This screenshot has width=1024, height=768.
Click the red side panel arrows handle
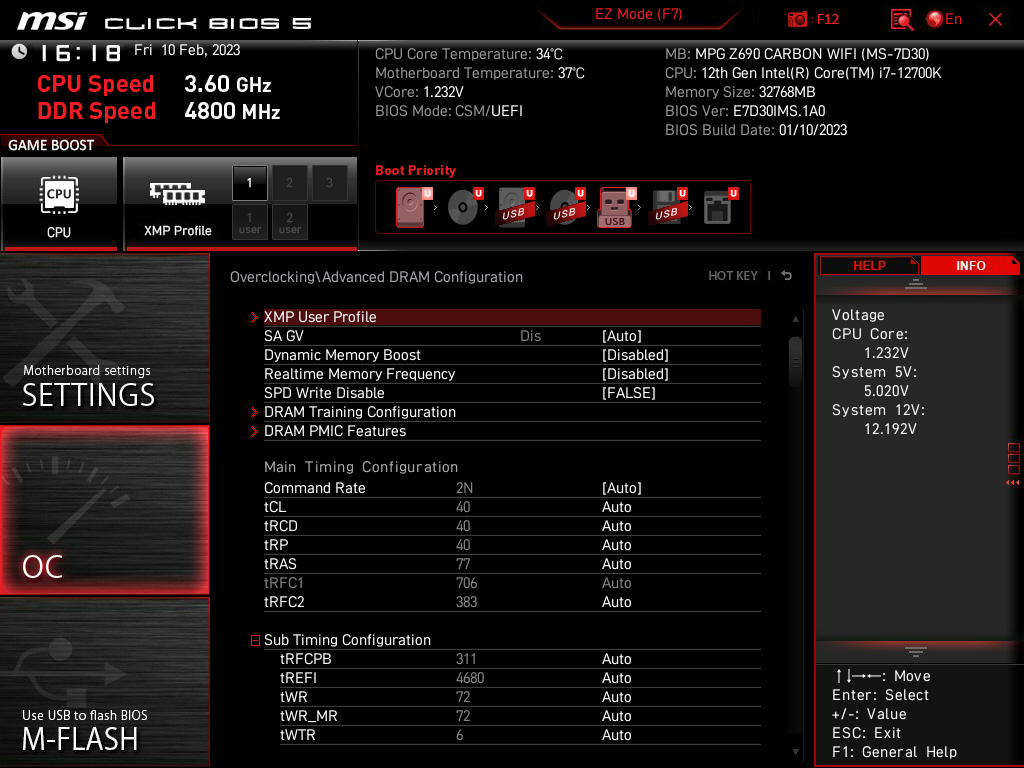1013,464
